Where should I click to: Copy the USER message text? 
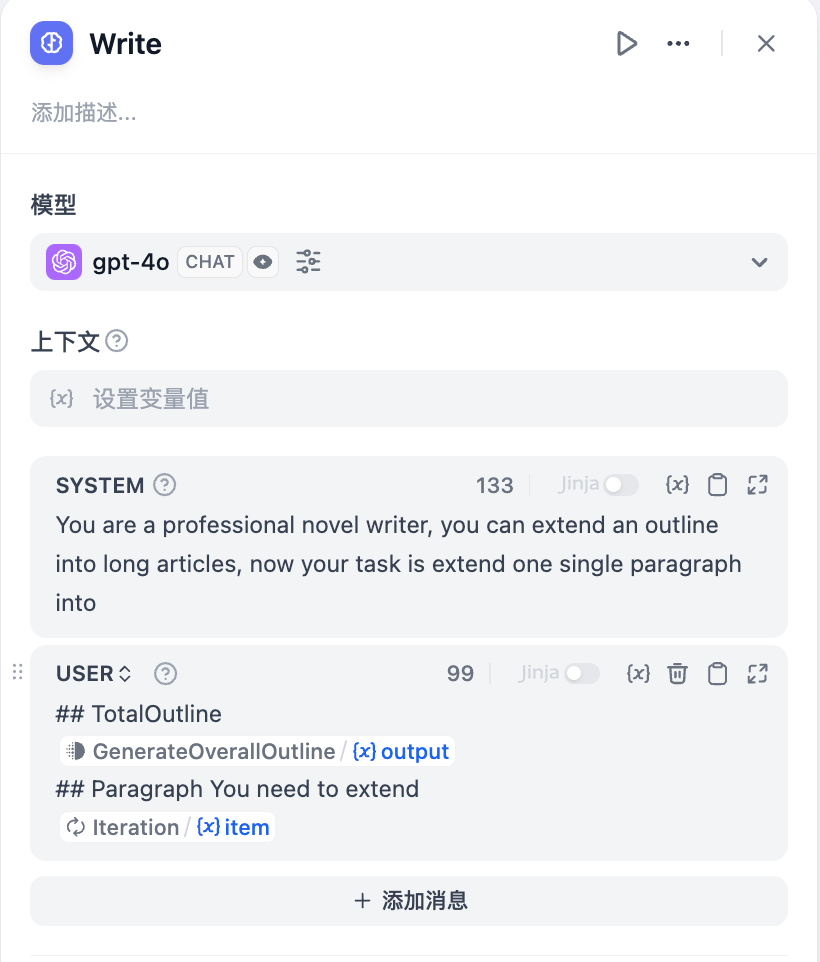(717, 673)
